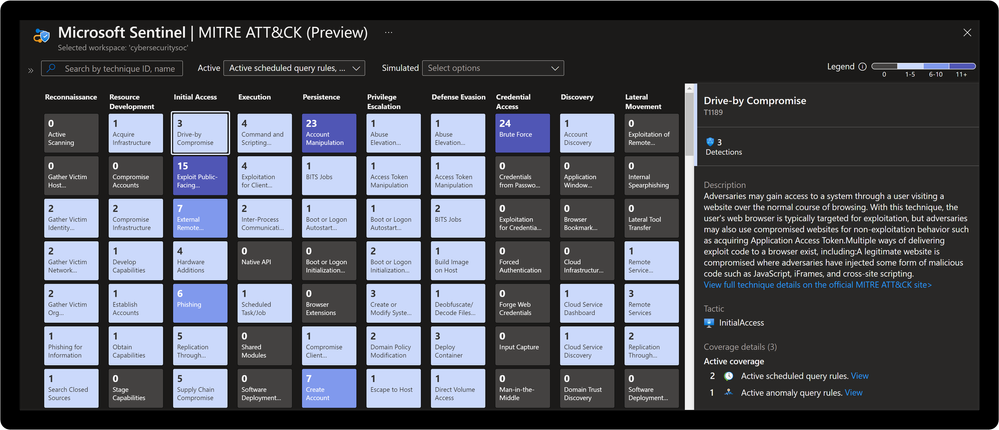Select the Internal Spearphishing tile
999x430 pixels.
tap(652, 175)
